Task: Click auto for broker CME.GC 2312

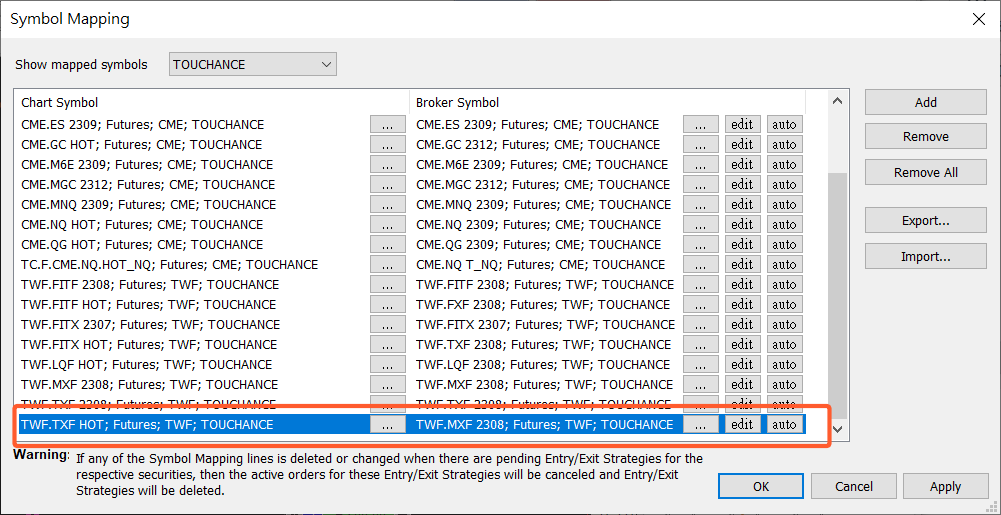Action: pyautogui.click(x=785, y=145)
